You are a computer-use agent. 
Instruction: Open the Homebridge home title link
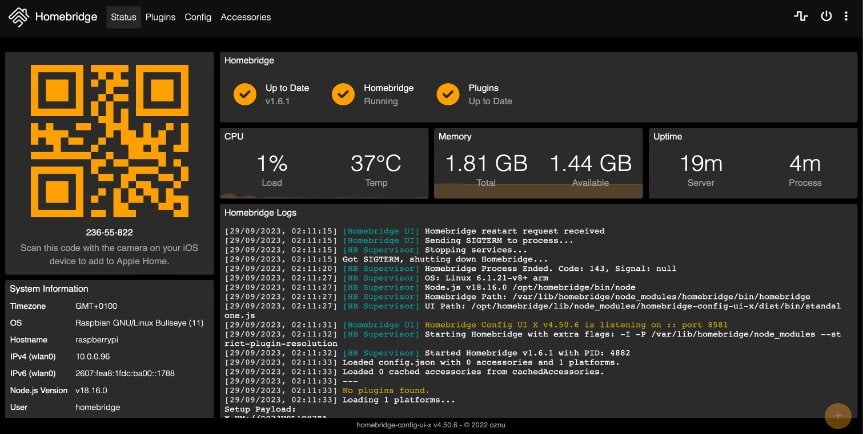tap(66, 17)
